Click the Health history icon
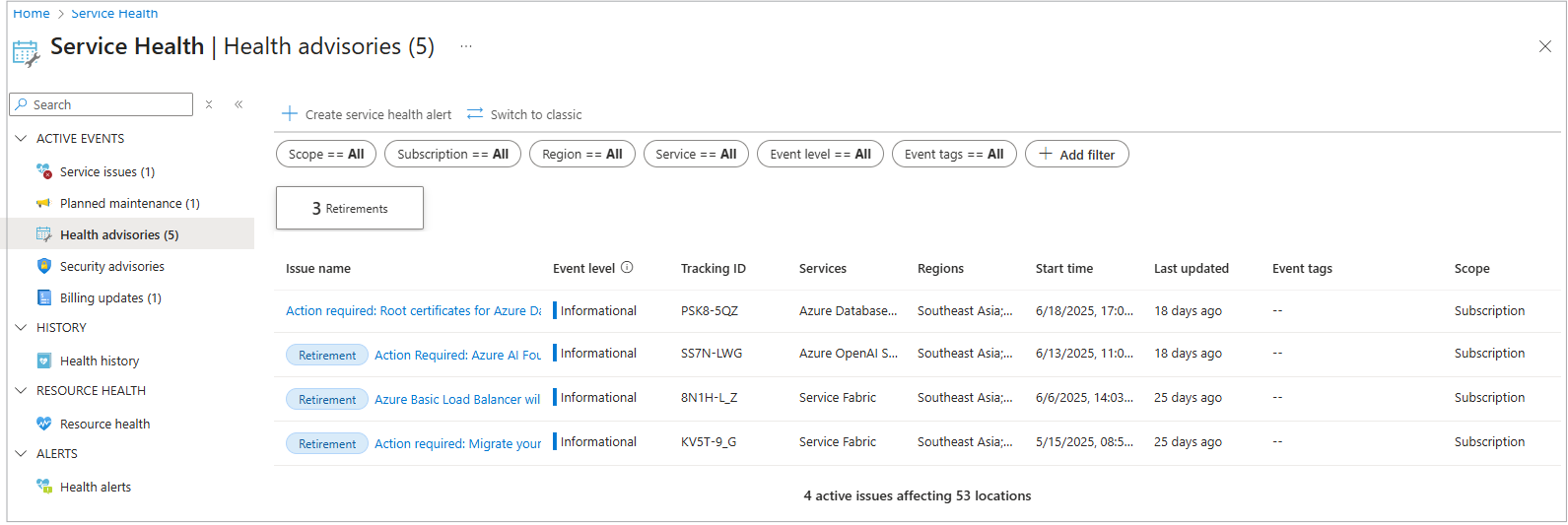Screen dimensions: 1568x525 point(43,361)
